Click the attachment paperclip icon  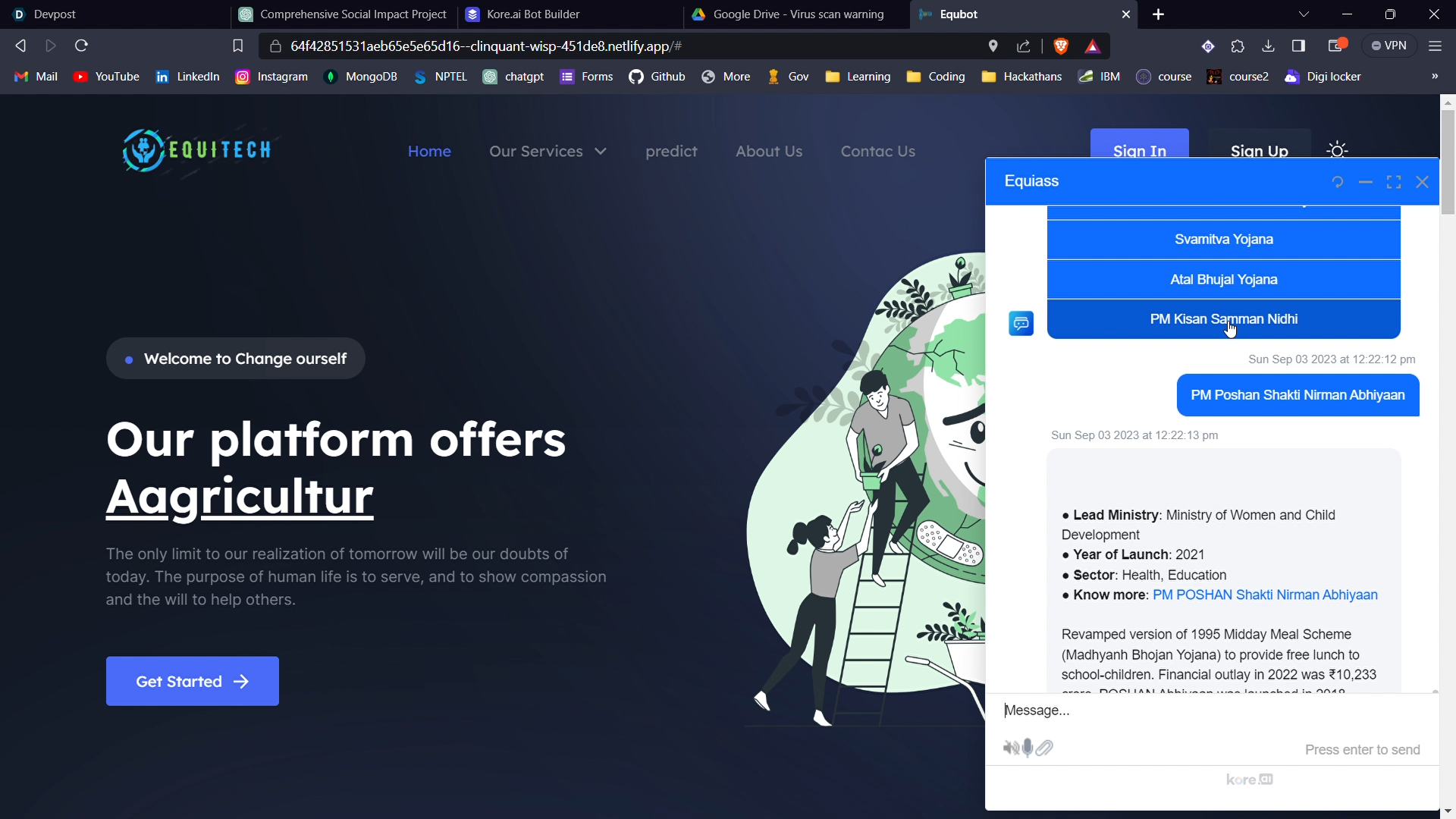pyautogui.click(x=1045, y=748)
